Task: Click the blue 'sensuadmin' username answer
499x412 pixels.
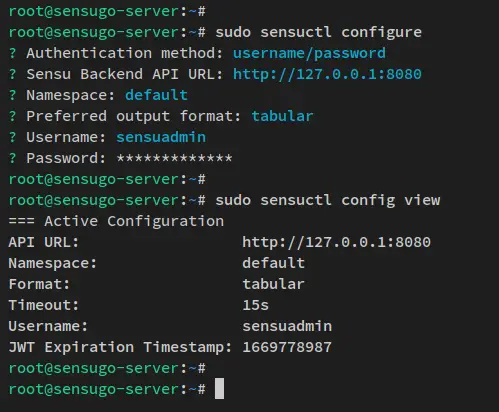Action: point(161,137)
